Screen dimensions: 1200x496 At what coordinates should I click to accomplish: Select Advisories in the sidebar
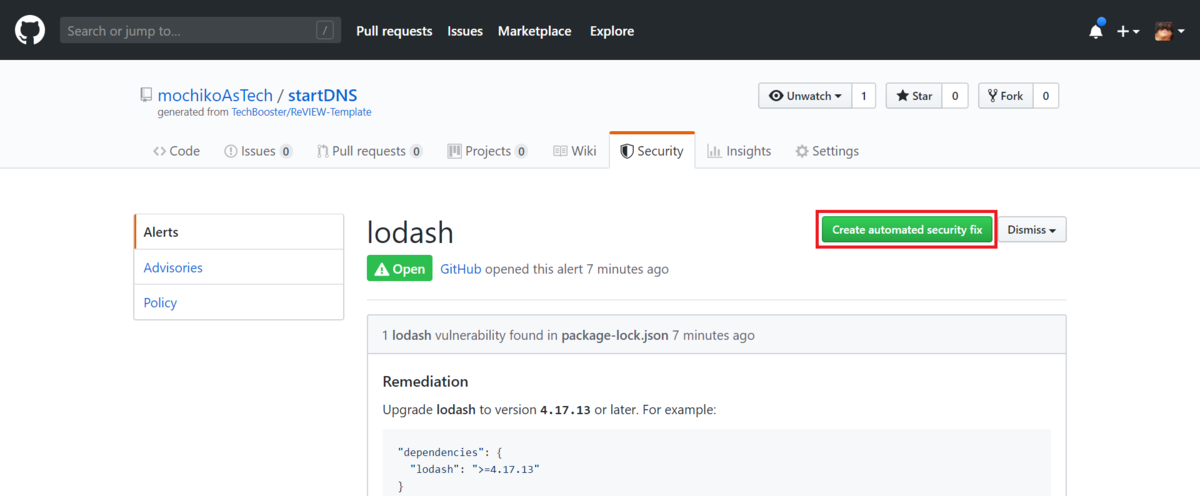click(173, 268)
